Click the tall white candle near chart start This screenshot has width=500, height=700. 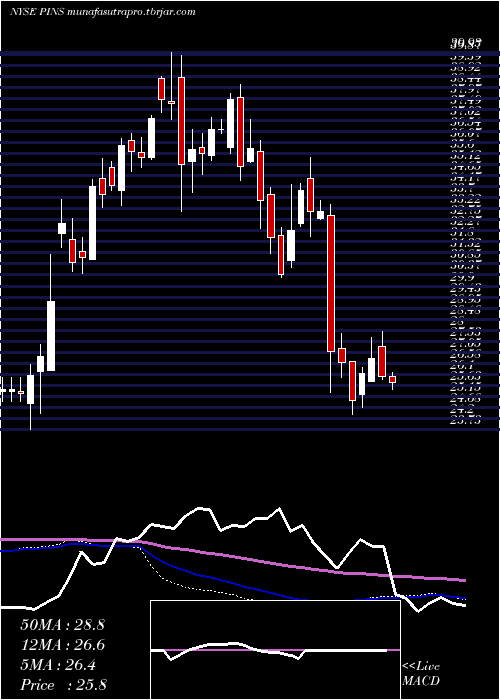51,336
